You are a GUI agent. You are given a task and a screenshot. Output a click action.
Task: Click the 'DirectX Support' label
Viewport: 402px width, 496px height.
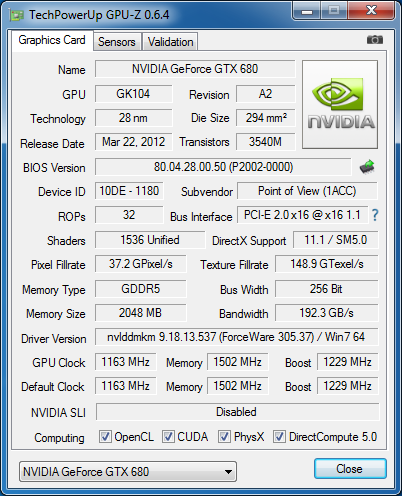[249, 241]
